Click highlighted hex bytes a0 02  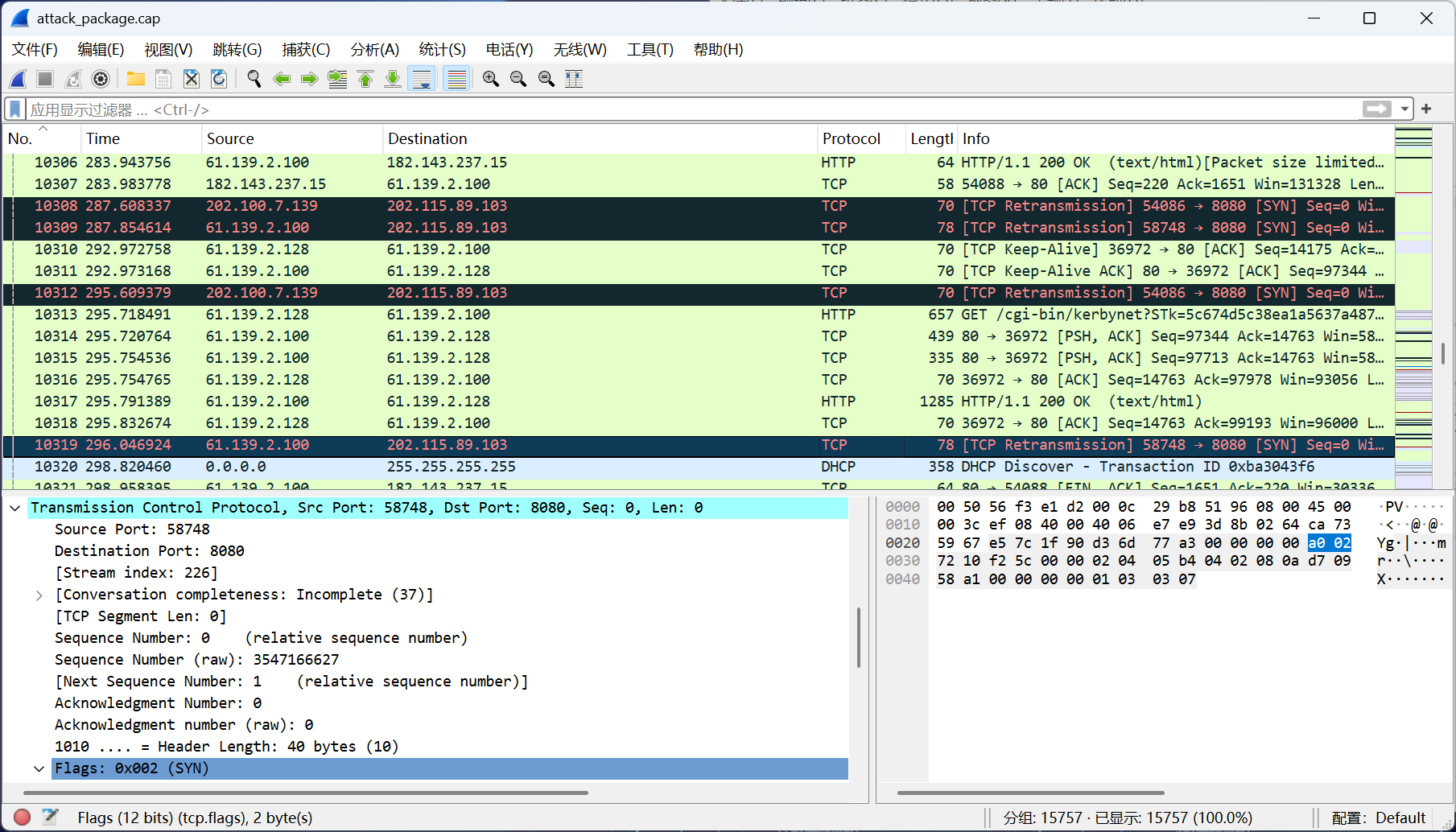[x=1329, y=543]
